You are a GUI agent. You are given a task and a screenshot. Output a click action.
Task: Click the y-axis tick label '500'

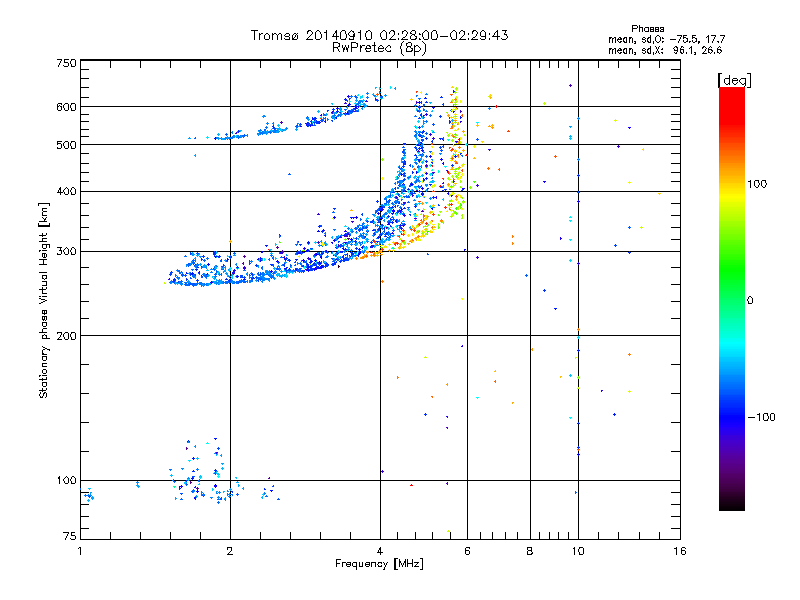pos(66,145)
